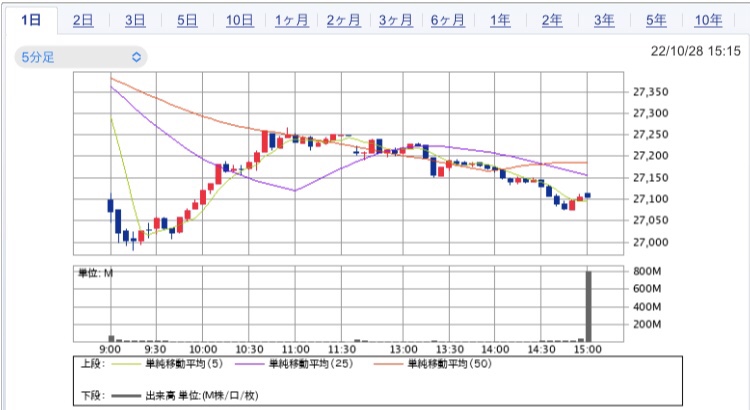Click the 15:00 time axis label
The width and height of the screenshot is (750, 410).
click(x=588, y=350)
